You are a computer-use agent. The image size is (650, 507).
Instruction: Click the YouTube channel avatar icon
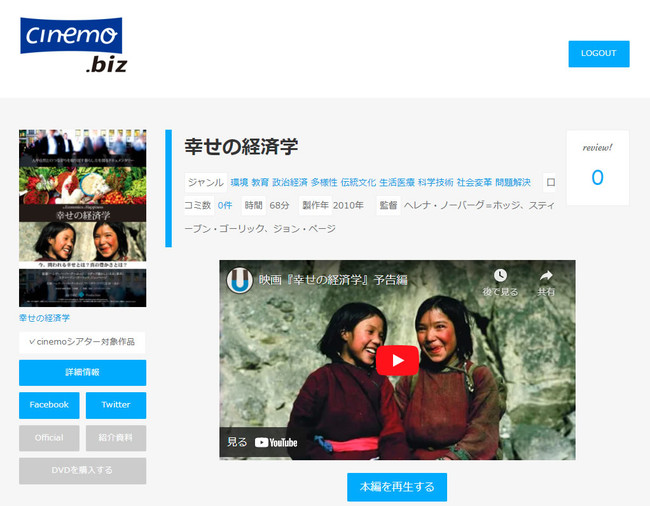coord(239,280)
